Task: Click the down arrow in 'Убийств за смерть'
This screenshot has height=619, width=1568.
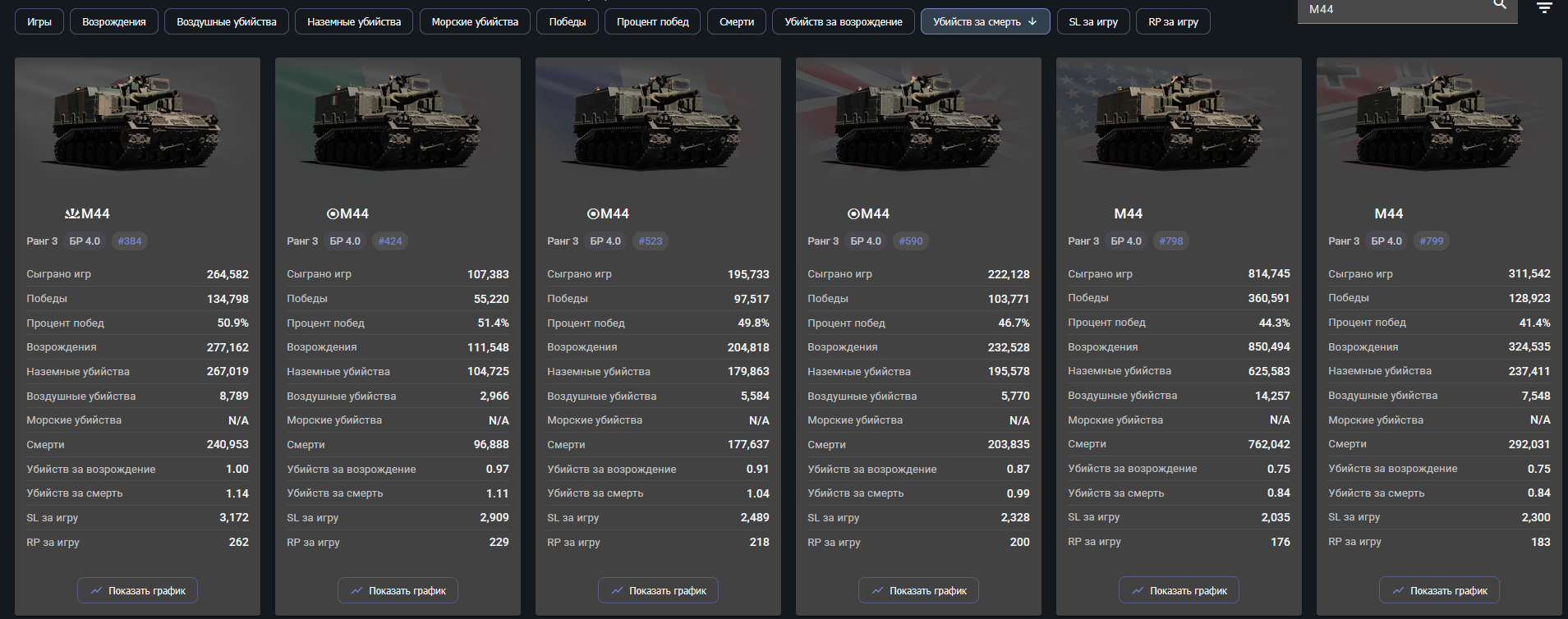Action: (1032, 22)
